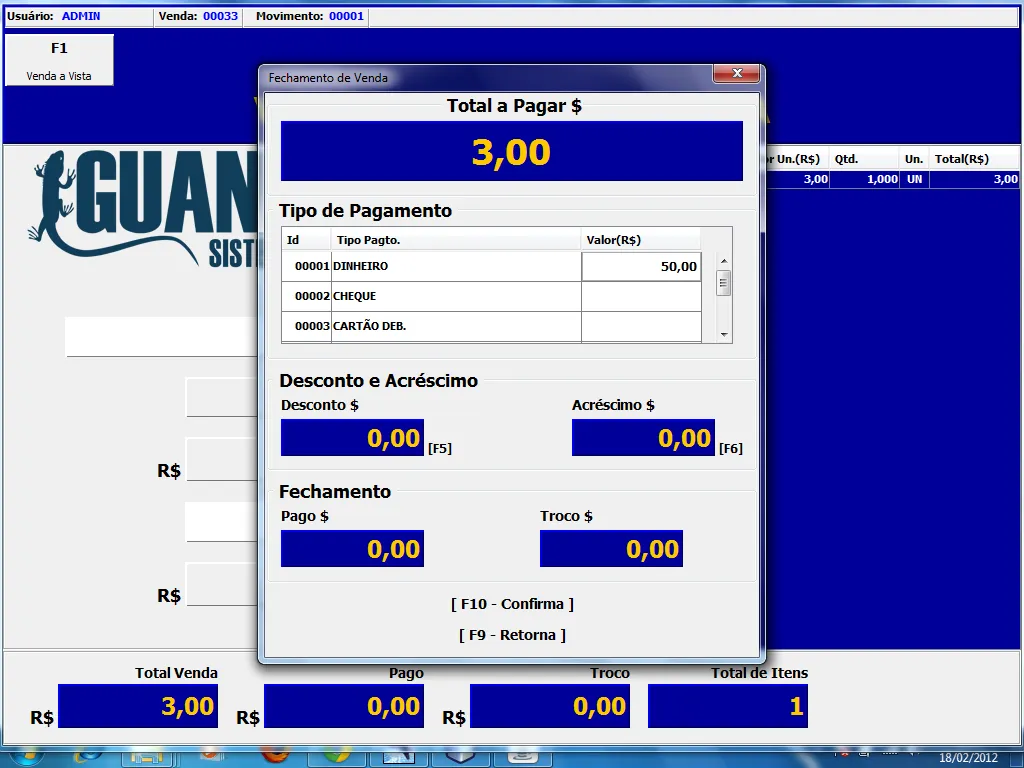Click the bottom Troco 0,00 display
The width and height of the screenshot is (1024, 768).
(550, 706)
